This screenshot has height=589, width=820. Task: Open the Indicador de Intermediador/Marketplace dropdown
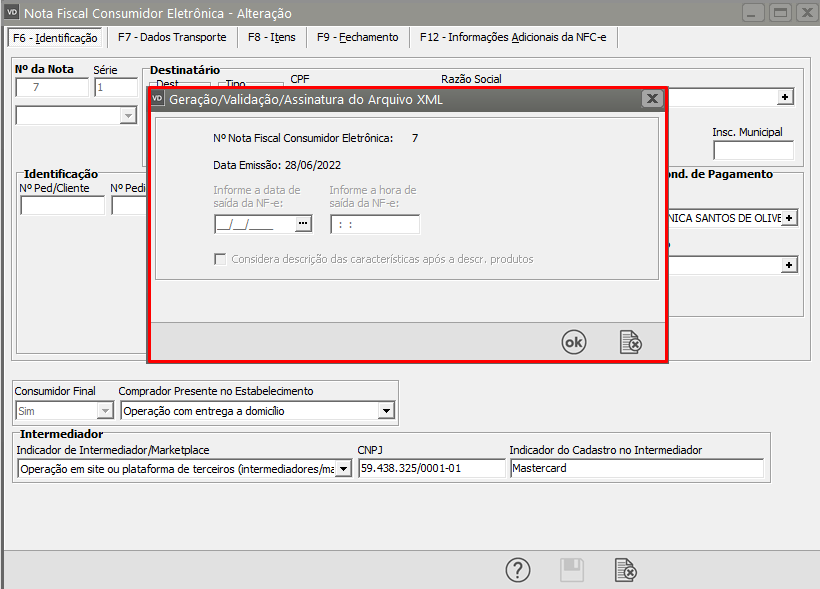[344, 469]
